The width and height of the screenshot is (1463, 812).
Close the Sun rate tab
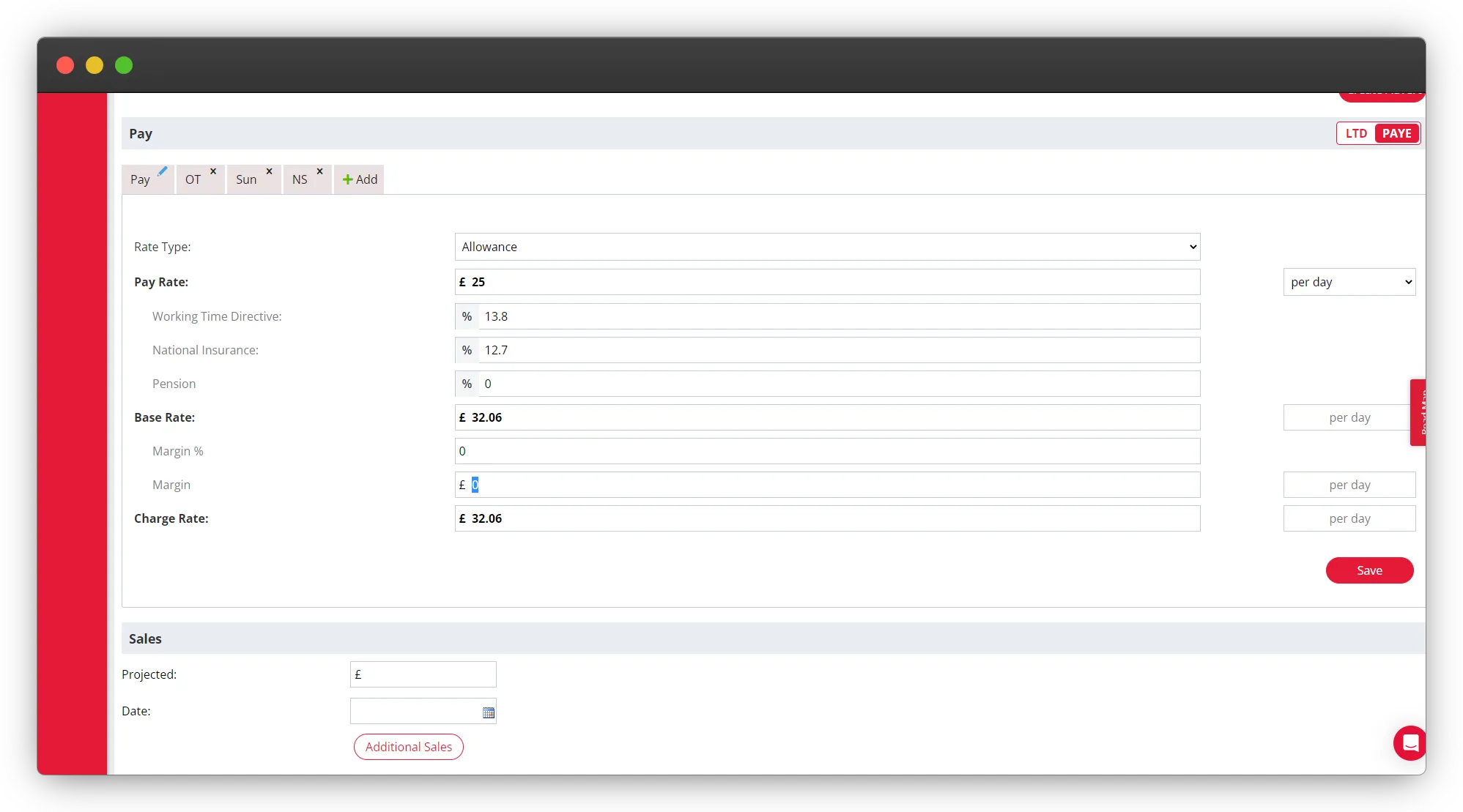tap(269, 171)
